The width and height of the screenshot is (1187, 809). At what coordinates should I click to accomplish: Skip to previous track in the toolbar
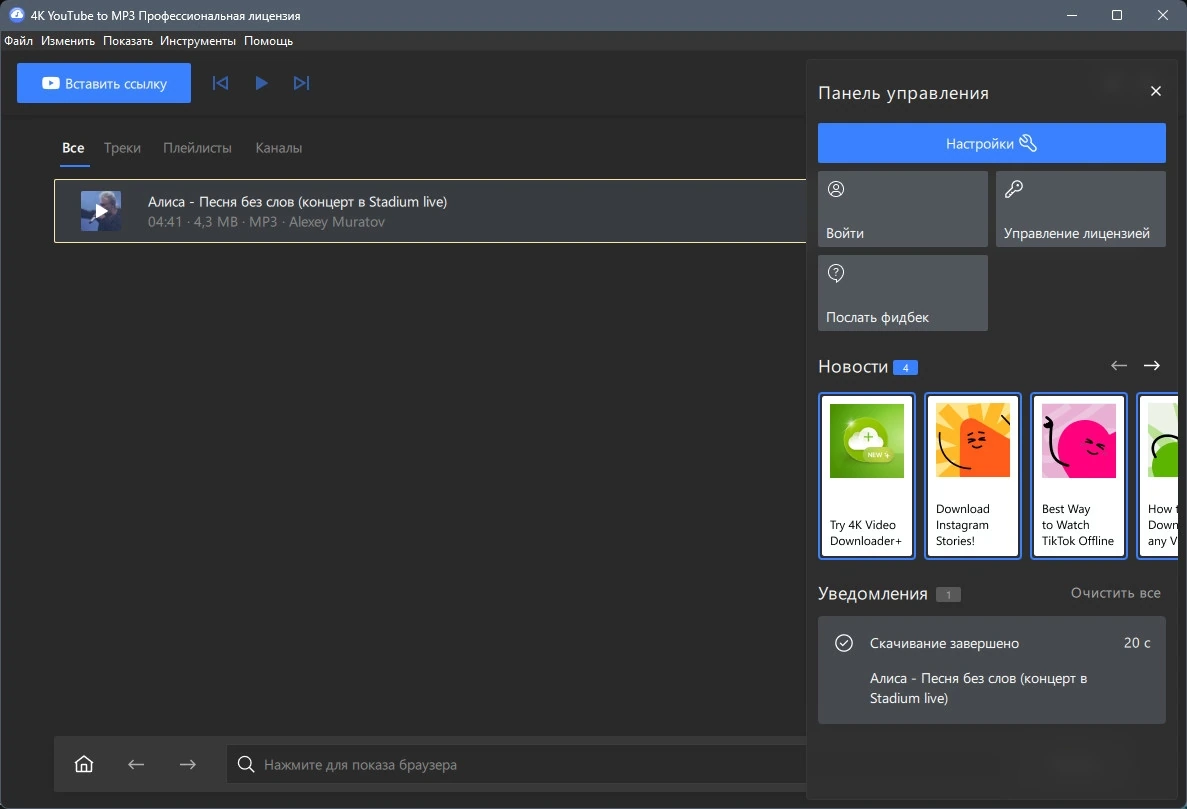point(220,83)
